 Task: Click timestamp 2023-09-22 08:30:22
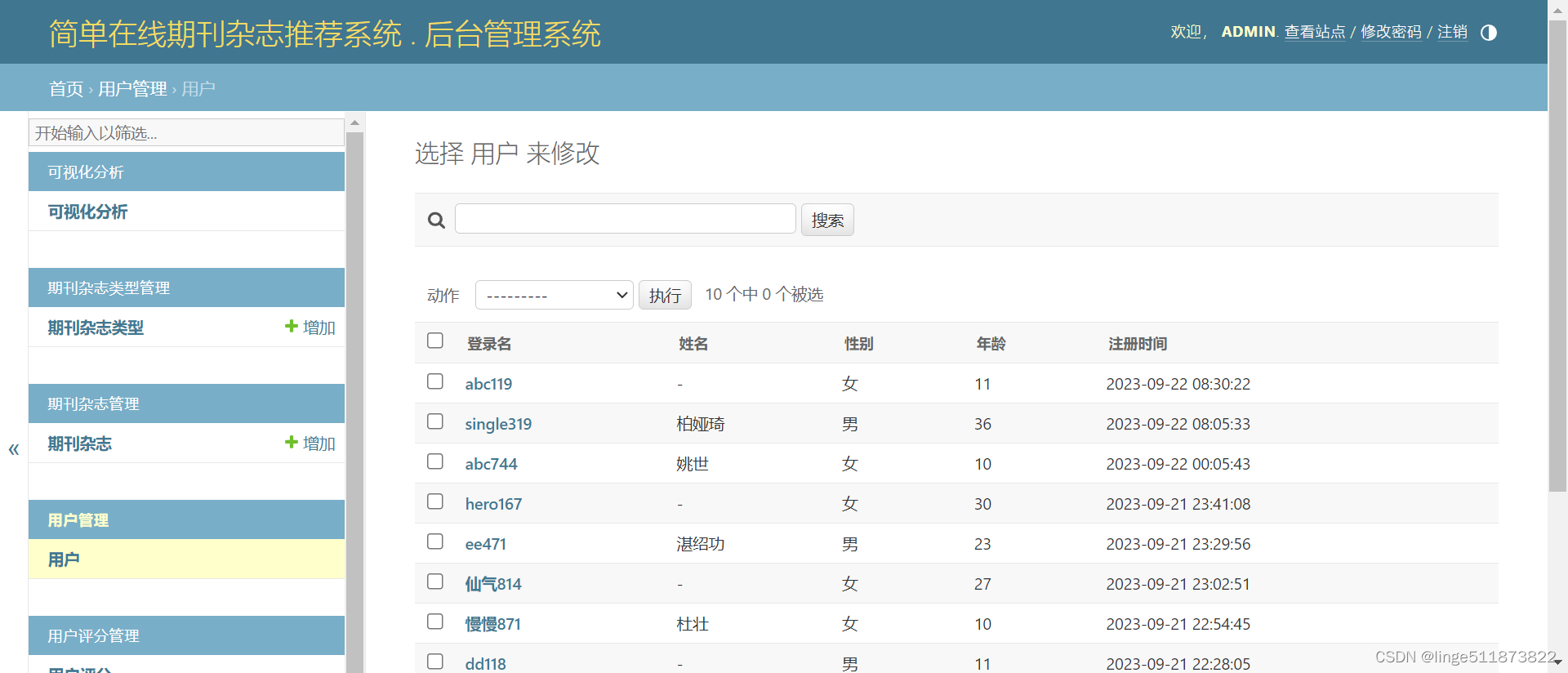click(1178, 384)
